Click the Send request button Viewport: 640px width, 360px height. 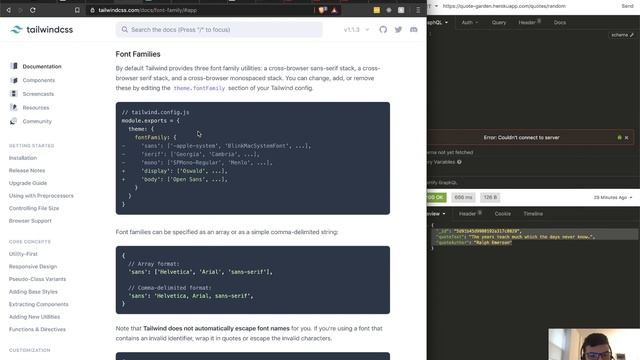627,6
